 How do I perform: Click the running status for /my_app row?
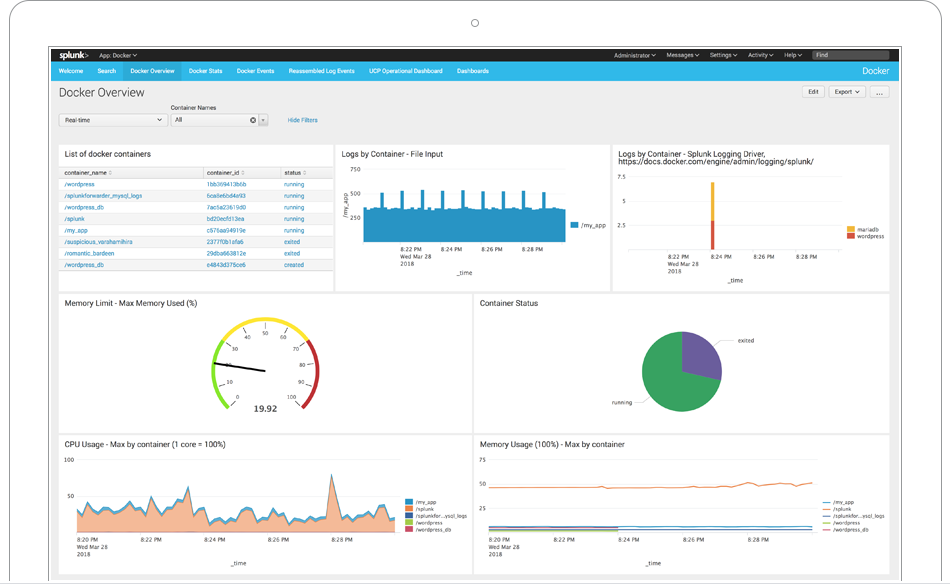point(294,230)
